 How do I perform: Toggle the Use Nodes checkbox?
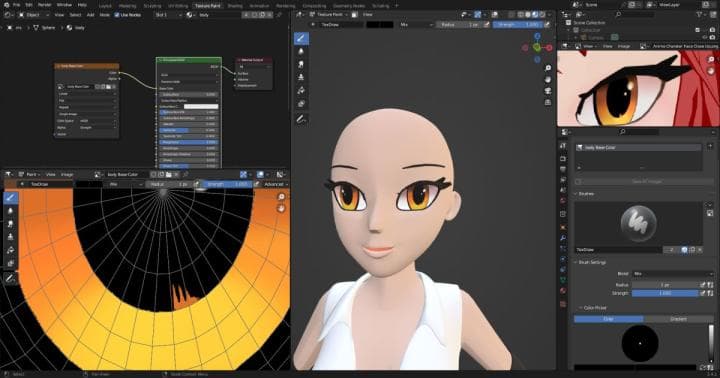(117, 15)
